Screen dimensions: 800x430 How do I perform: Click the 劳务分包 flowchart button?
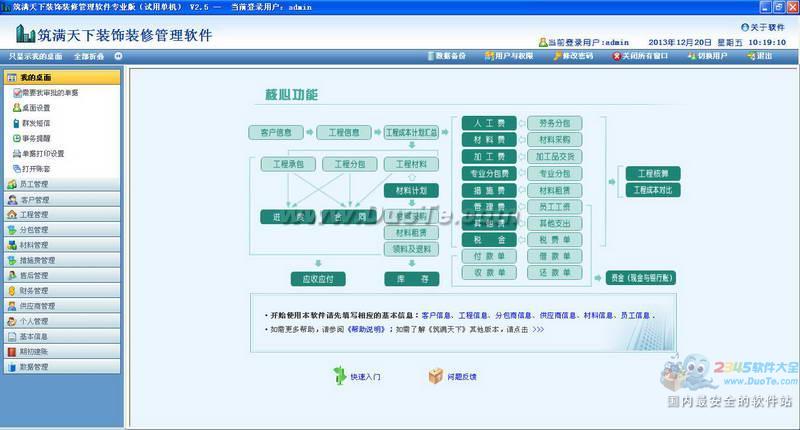[x=555, y=123]
